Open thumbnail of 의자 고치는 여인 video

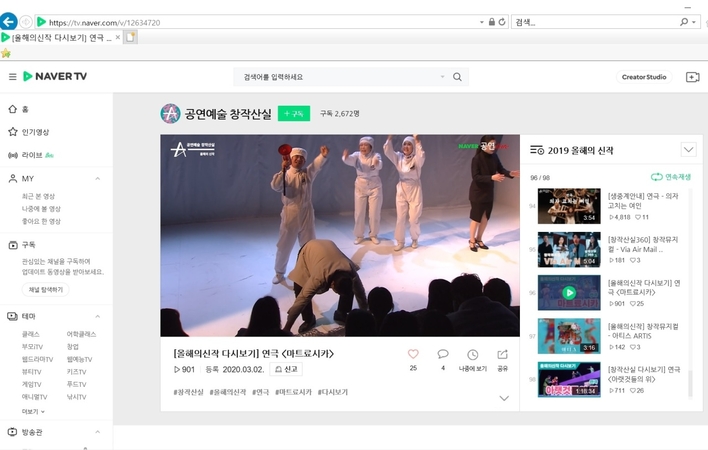569,206
